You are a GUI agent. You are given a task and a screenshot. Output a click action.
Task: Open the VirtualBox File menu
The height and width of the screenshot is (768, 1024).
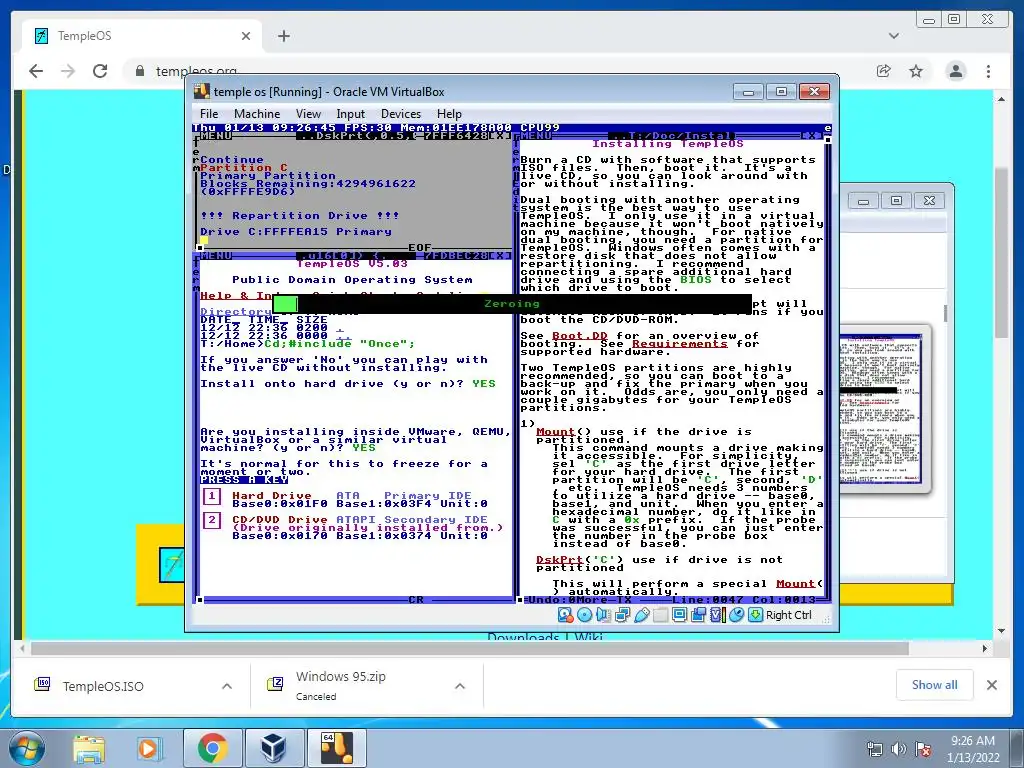click(209, 114)
